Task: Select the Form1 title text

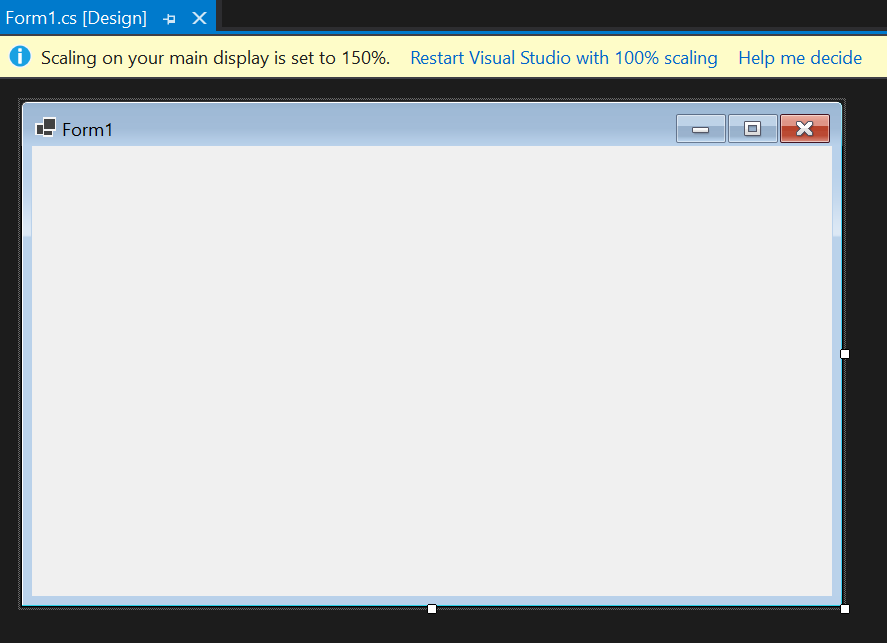Action: [x=86, y=128]
